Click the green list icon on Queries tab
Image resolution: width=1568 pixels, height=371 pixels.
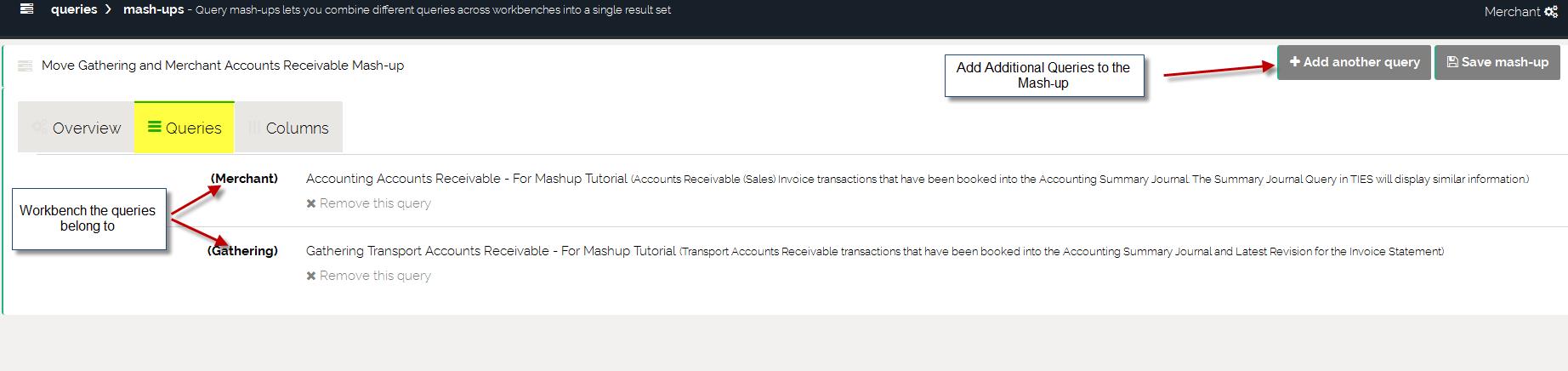(x=155, y=127)
